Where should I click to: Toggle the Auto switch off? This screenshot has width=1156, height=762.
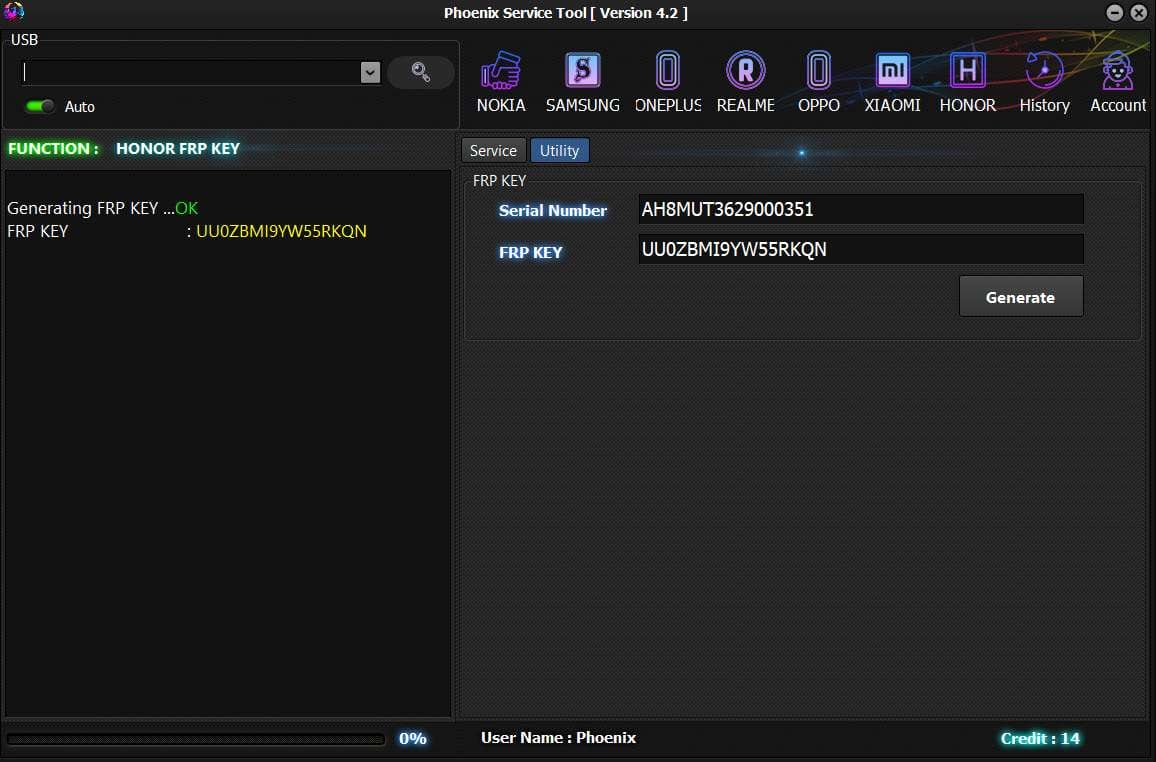[38, 106]
